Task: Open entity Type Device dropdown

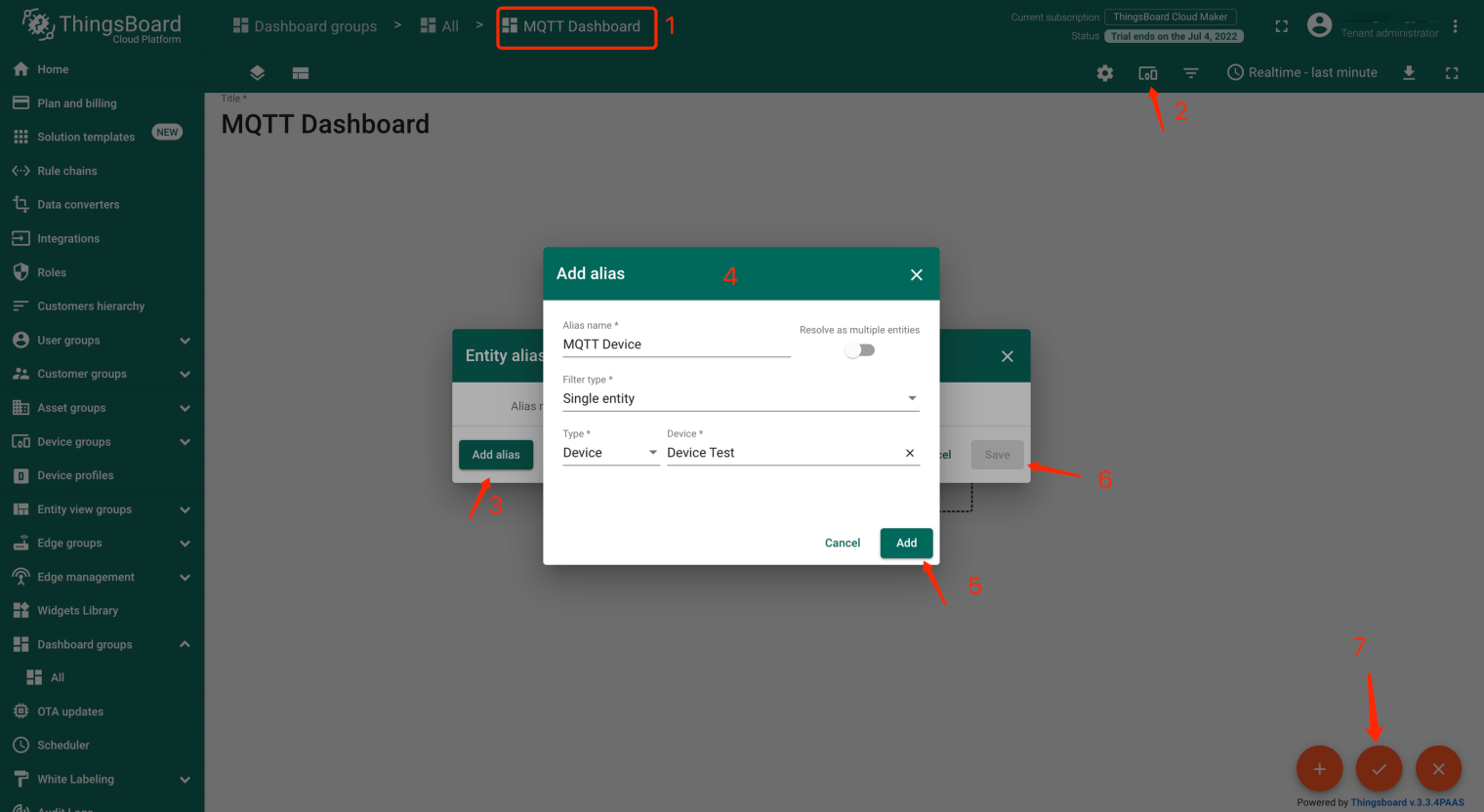Action: coord(611,453)
